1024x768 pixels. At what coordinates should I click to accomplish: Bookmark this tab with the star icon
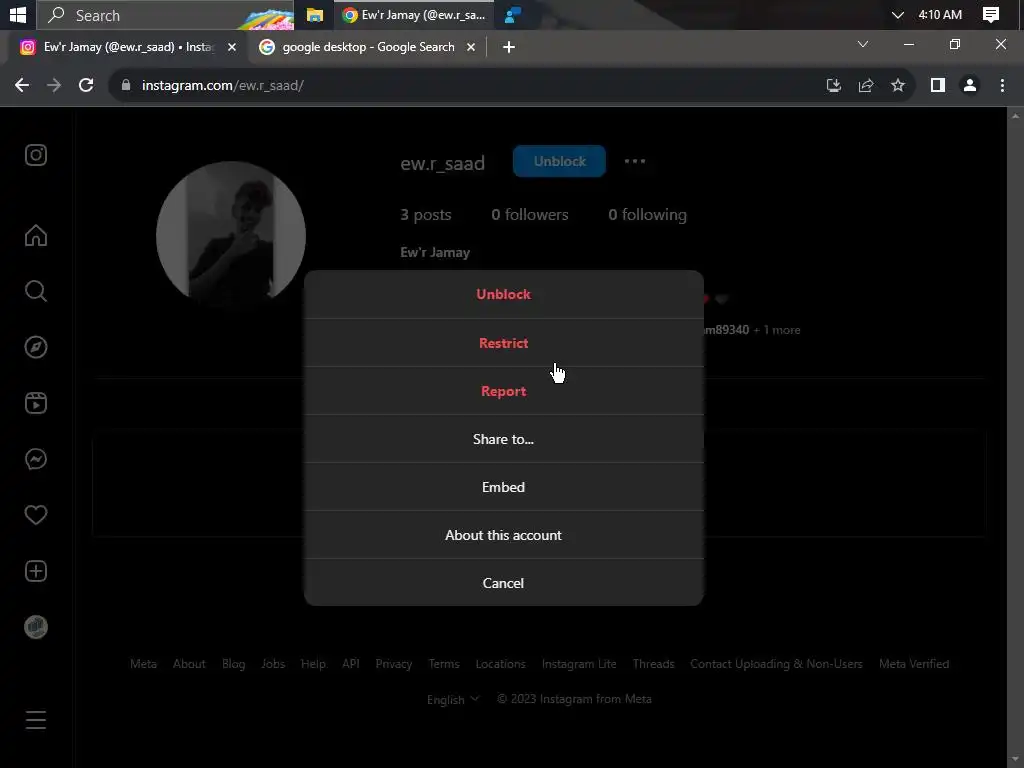pos(898,86)
